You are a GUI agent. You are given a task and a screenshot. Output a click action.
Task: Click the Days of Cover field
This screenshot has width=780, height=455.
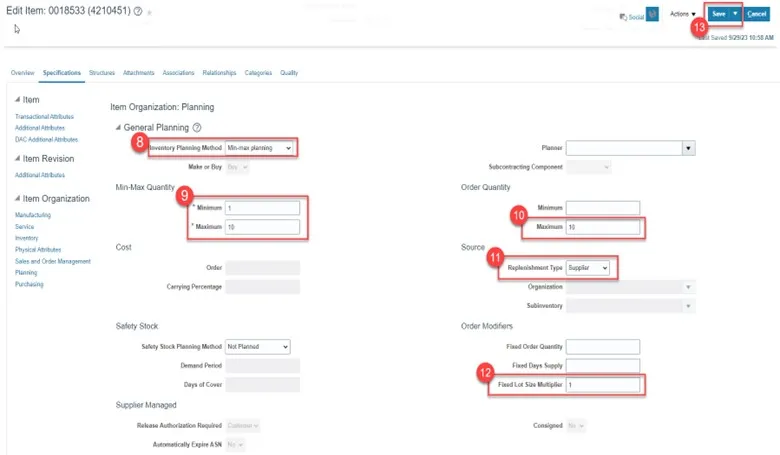click(262, 384)
